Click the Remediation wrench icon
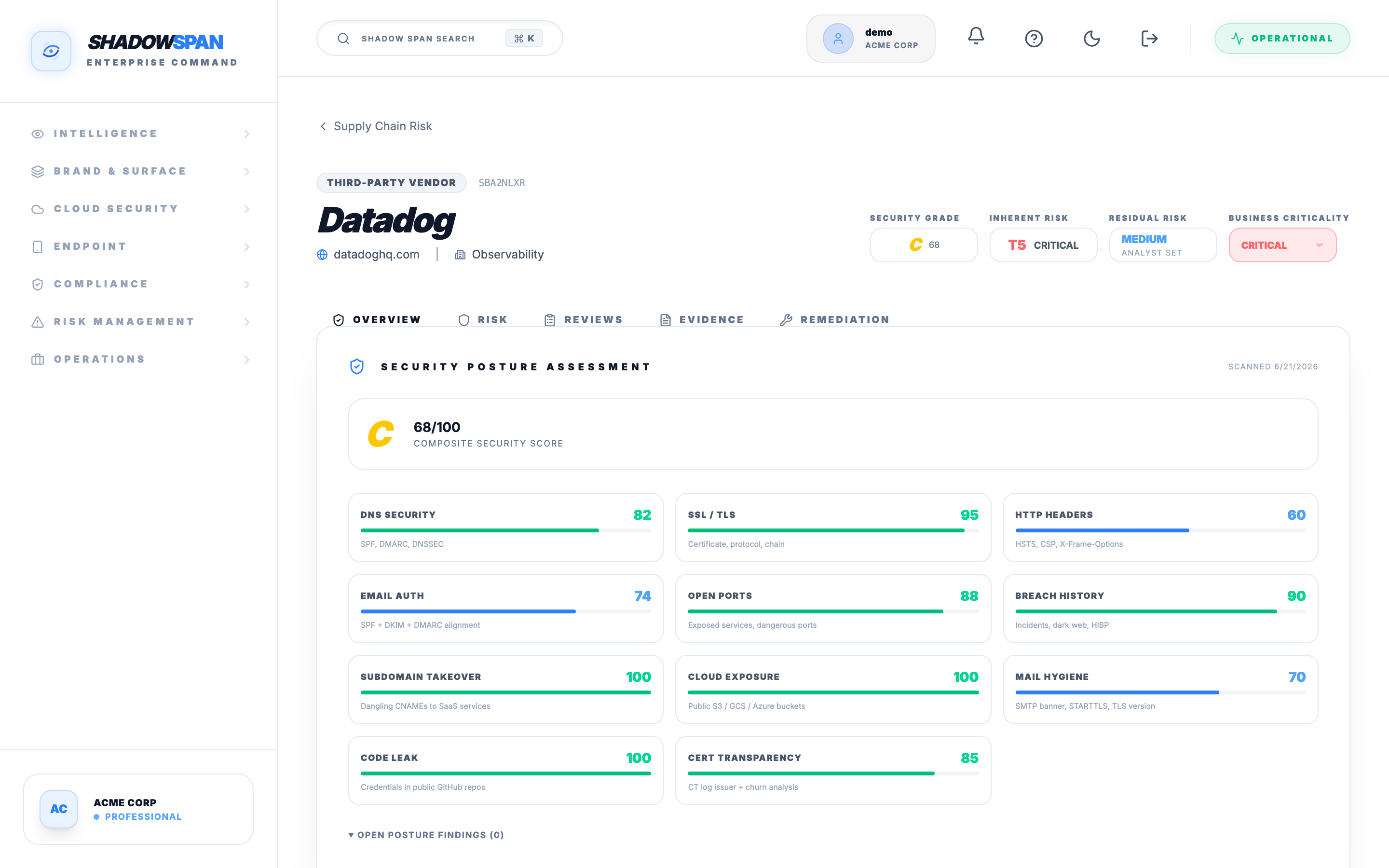This screenshot has height=868, width=1389. [786, 320]
